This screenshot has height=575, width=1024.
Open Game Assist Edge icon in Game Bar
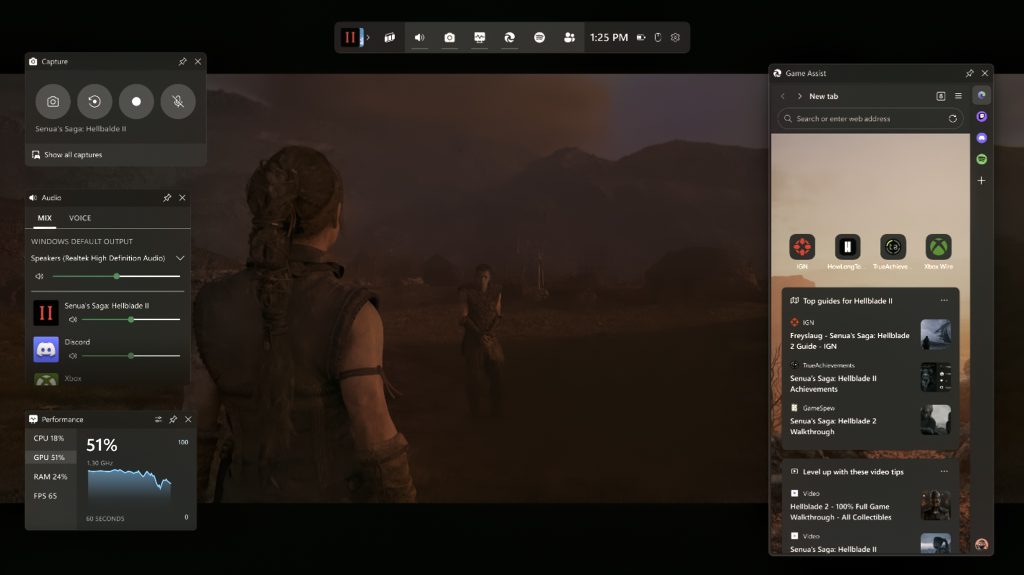tap(509, 37)
